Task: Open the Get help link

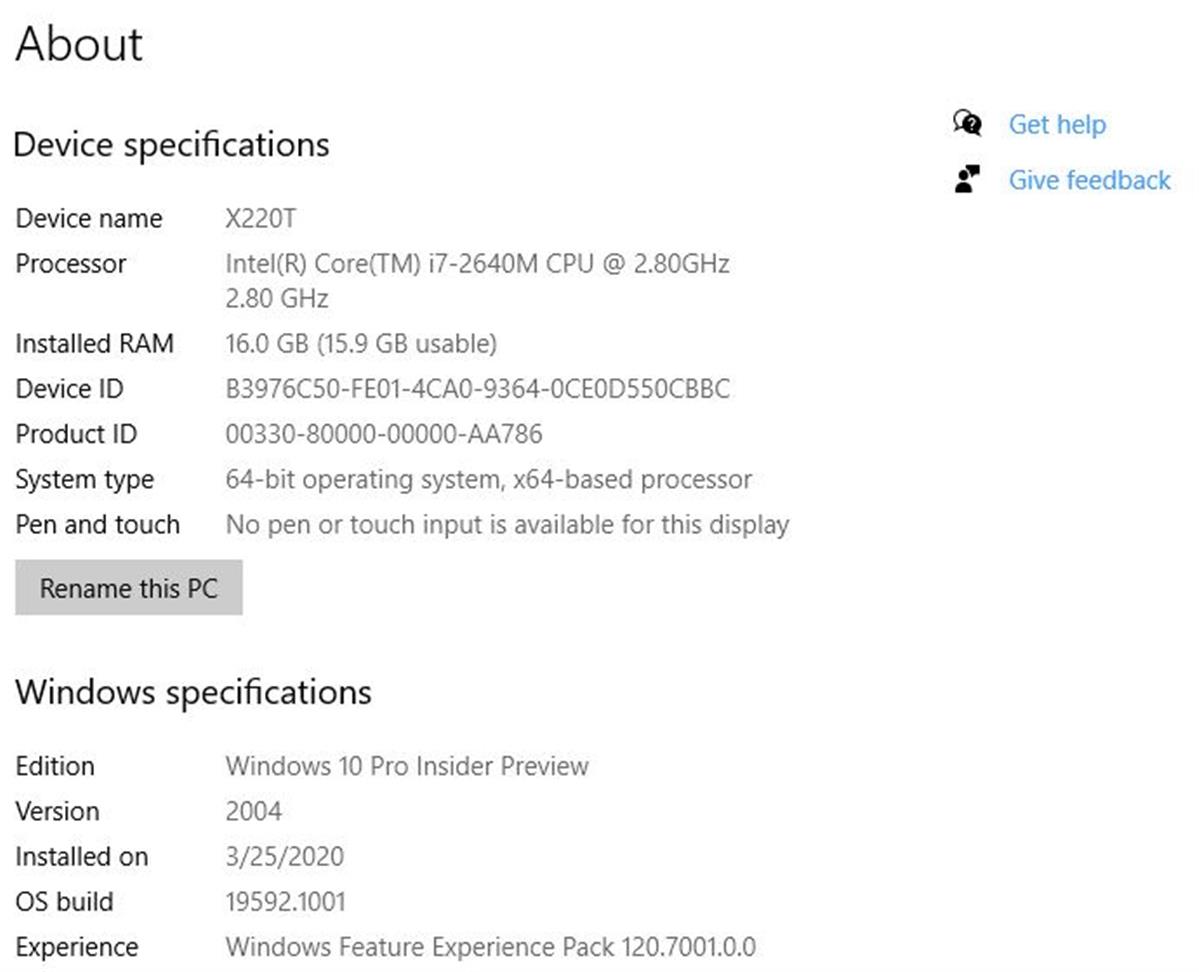Action: (1057, 124)
